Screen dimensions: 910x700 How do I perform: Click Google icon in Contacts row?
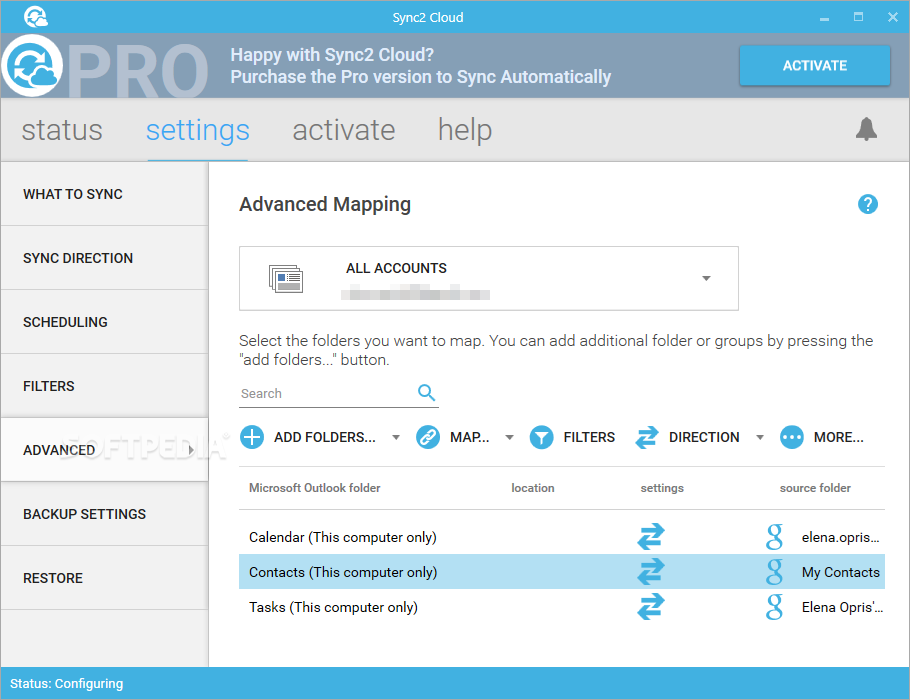click(x=774, y=572)
